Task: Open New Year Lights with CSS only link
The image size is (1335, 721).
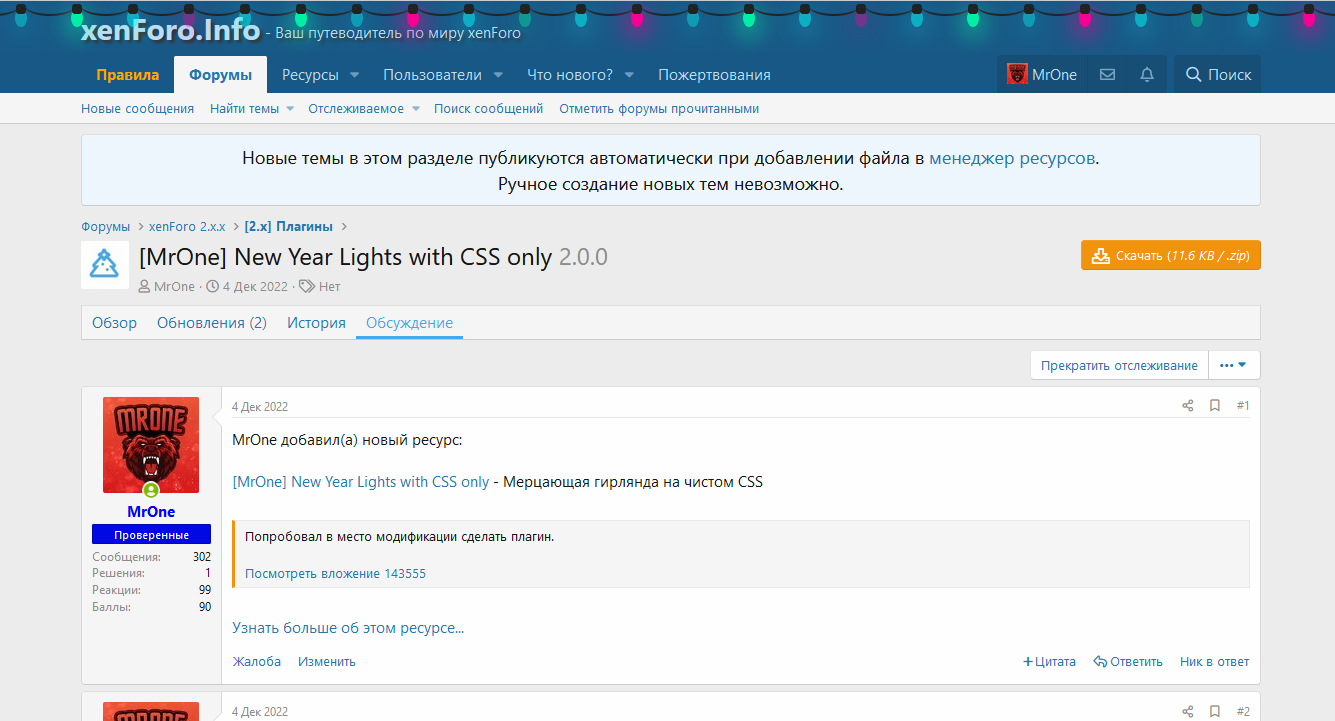Action: click(x=361, y=482)
